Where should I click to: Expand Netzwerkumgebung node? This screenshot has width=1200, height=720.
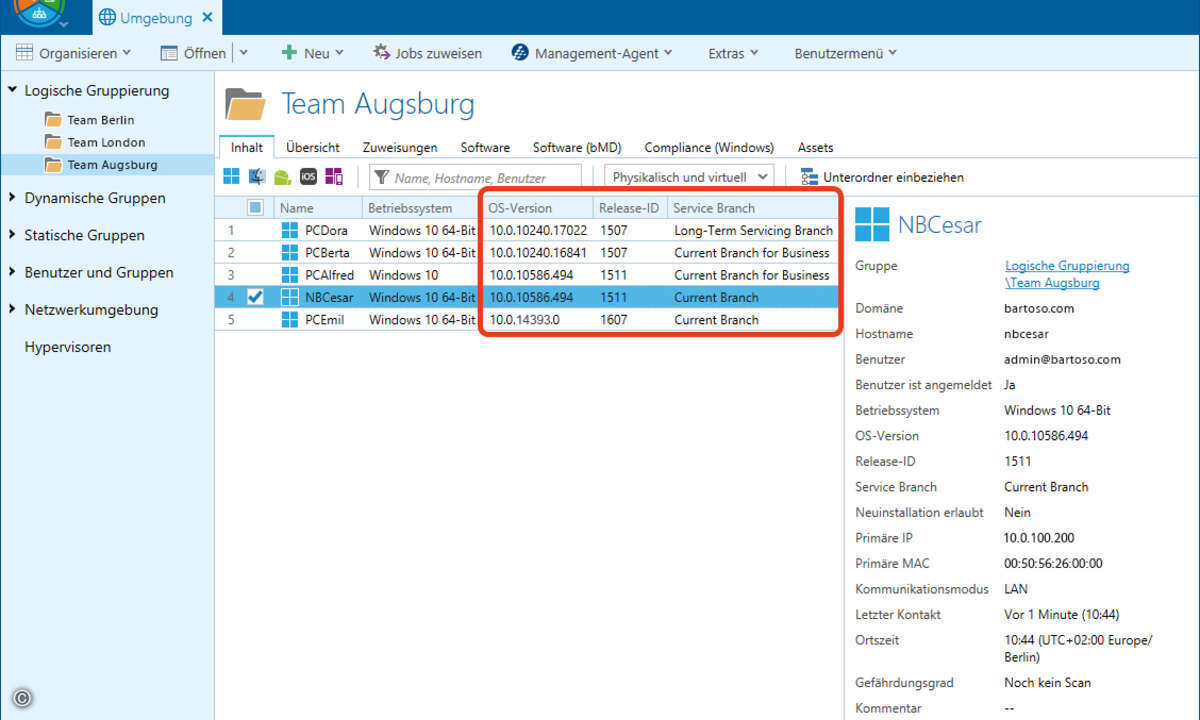click(x=13, y=310)
